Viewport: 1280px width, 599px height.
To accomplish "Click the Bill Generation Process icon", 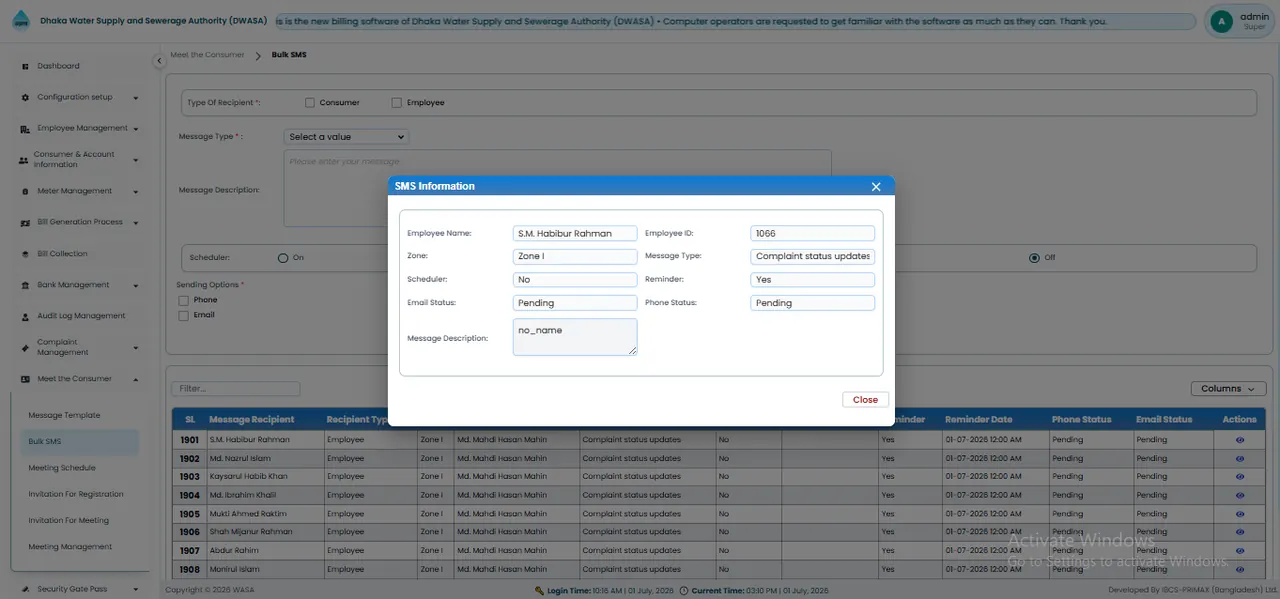I will click(x=25, y=222).
